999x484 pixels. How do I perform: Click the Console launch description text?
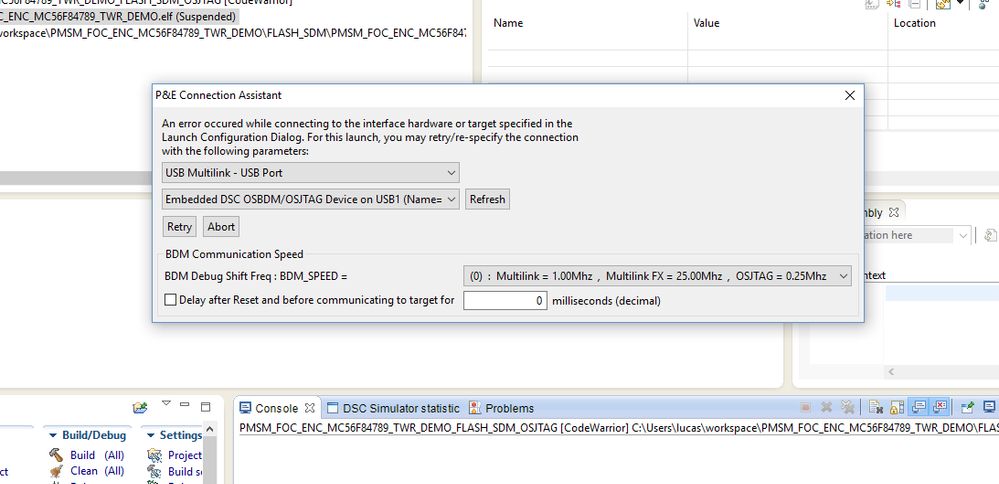pyautogui.click(x=619, y=428)
